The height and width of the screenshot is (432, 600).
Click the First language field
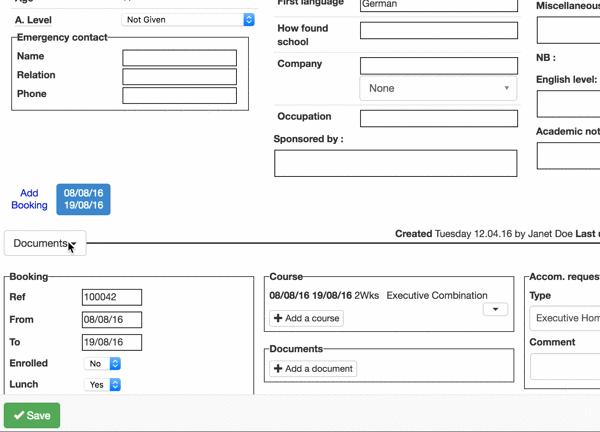(439, 5)
